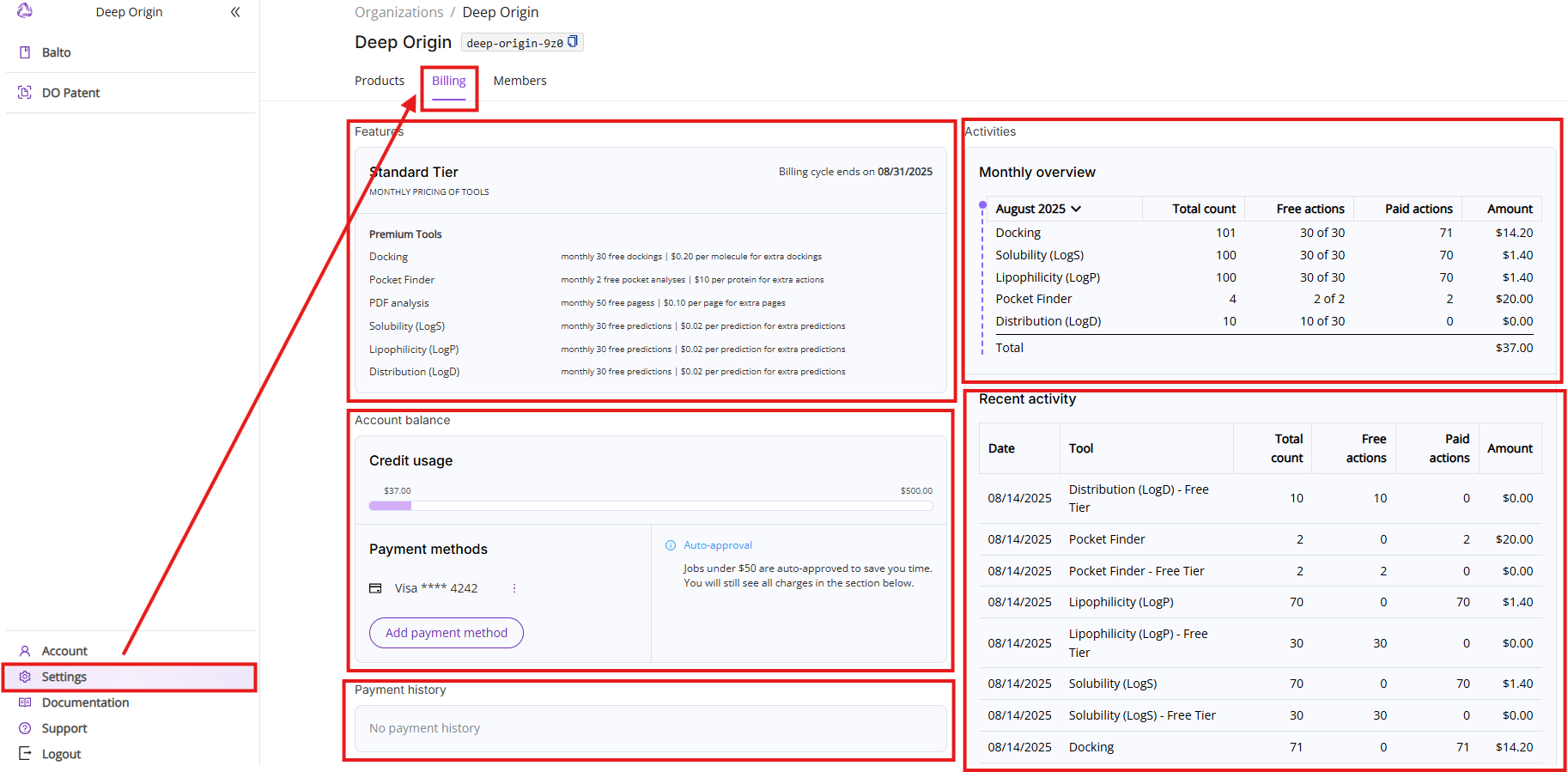
Task: Select the Visa ending 4242 card
Action: coord(435,588)
